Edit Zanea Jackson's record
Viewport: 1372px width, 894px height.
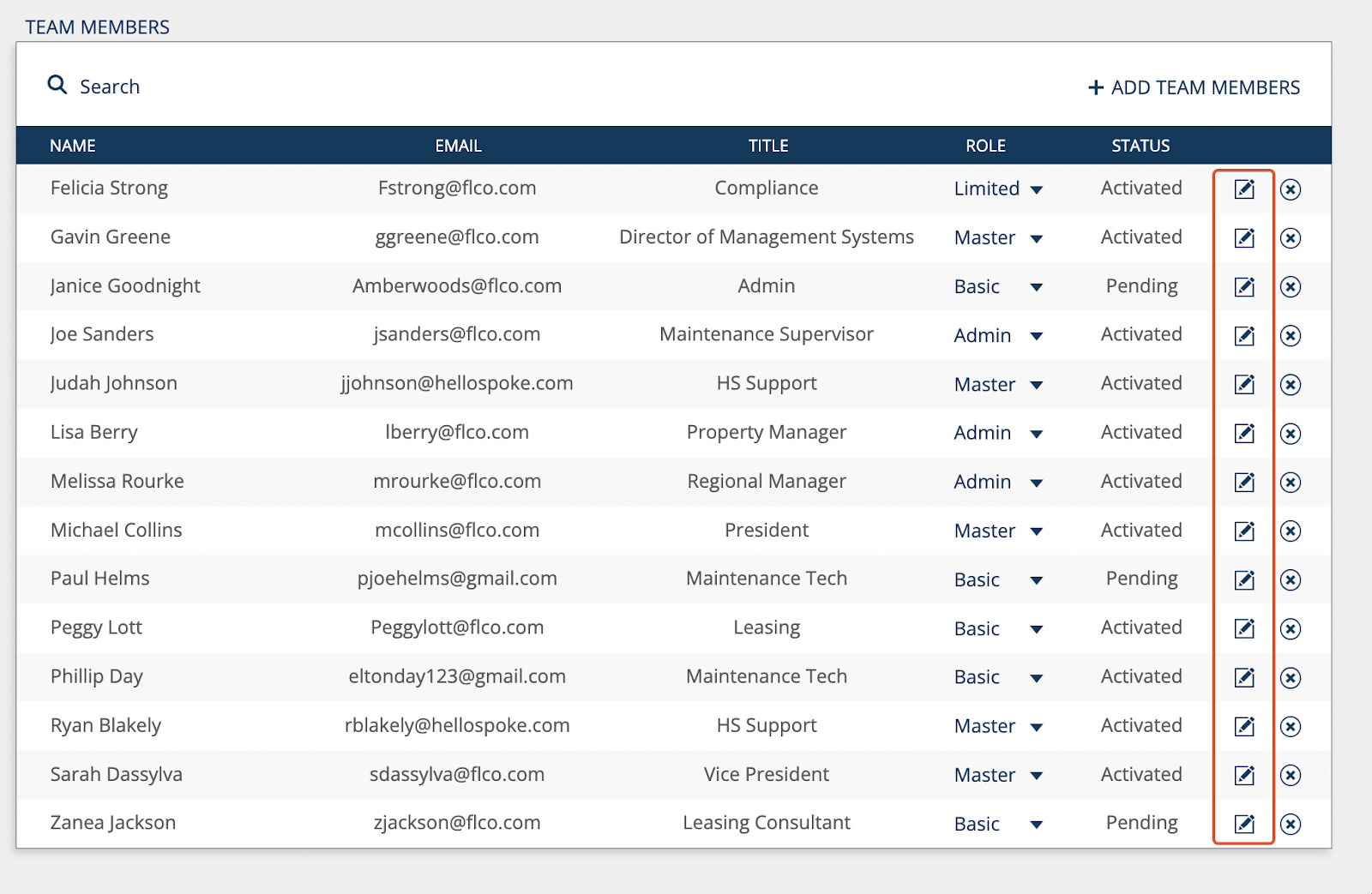click(1244, 824)
